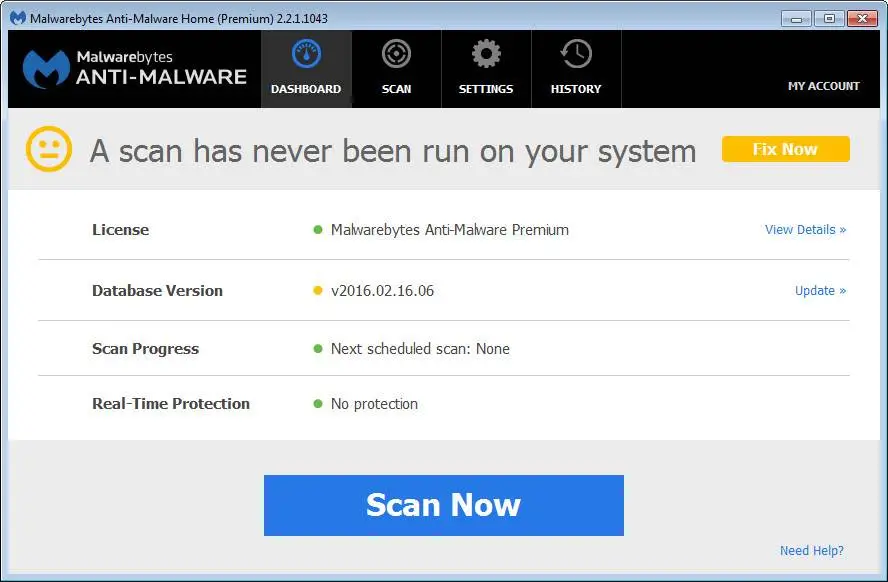The width and height of the screenshot is (888, 582).
Task: Click the Update link for database
Action: tap(821, 290)
